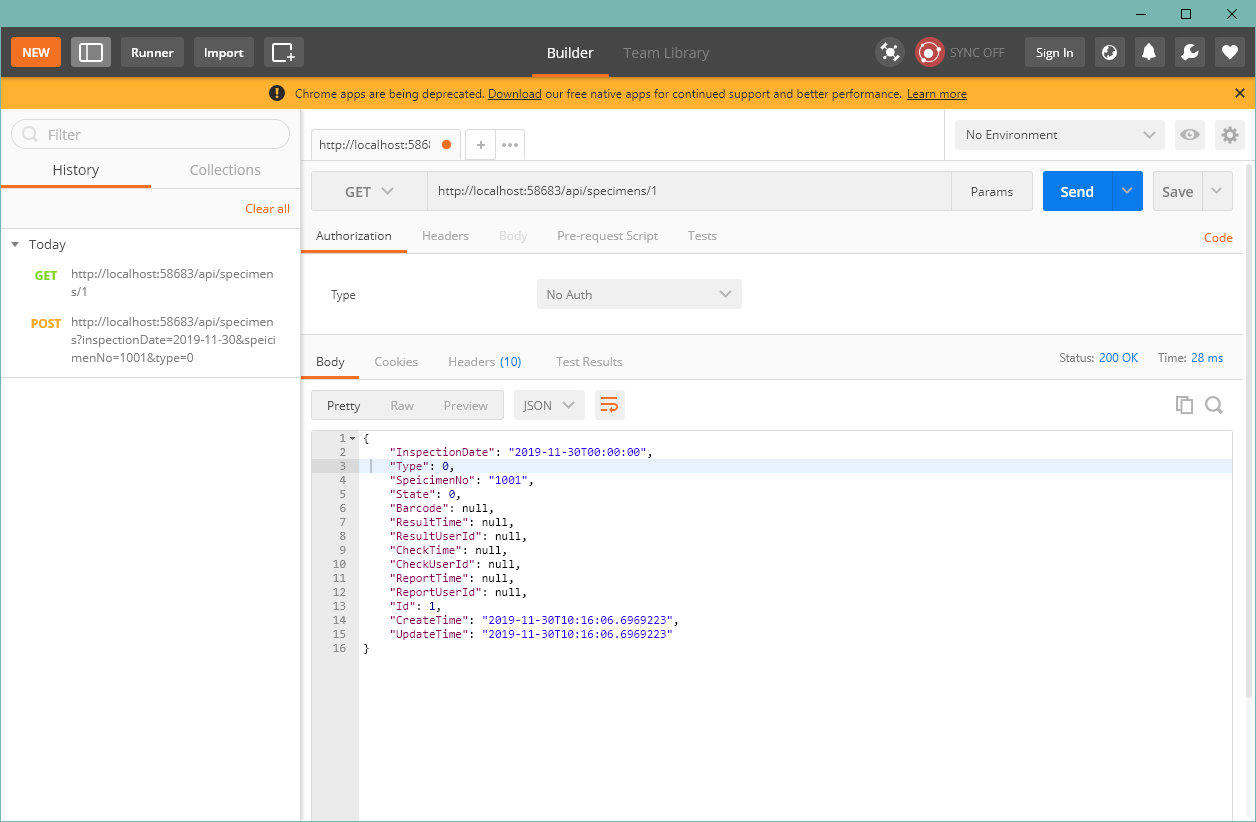This screenshot has height=822, width=1256.
Task: Focus the sidebar Filter field
Action: [x=150, y=134]
